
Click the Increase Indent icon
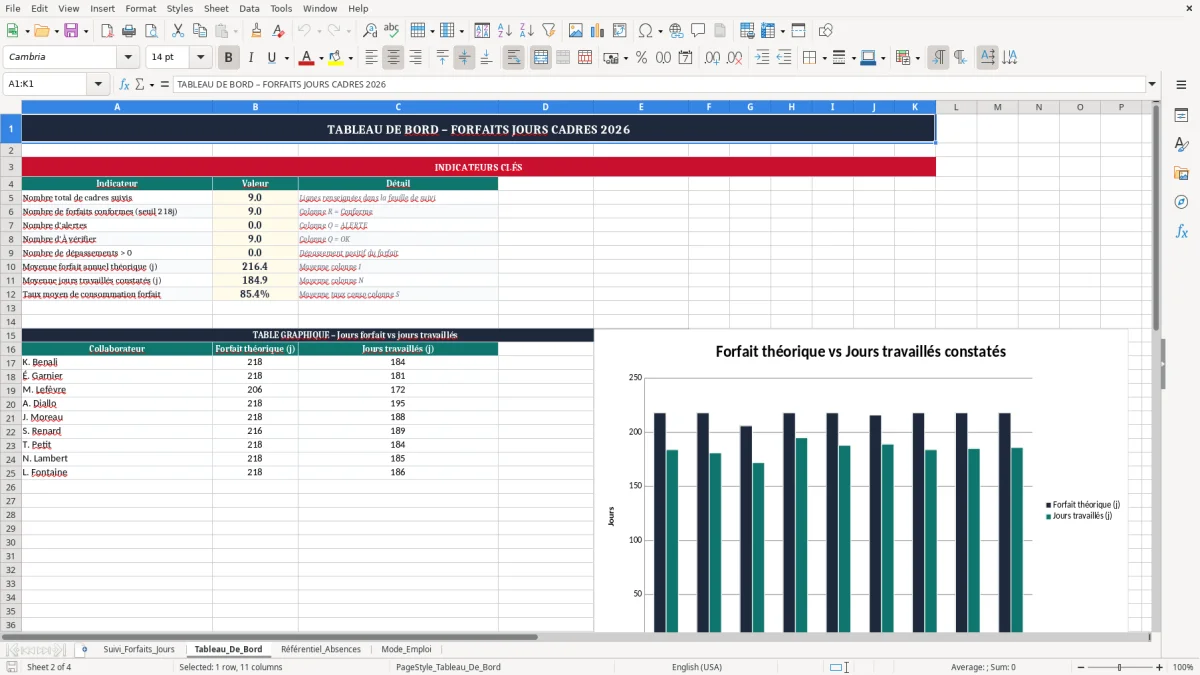tap(762, 58)
